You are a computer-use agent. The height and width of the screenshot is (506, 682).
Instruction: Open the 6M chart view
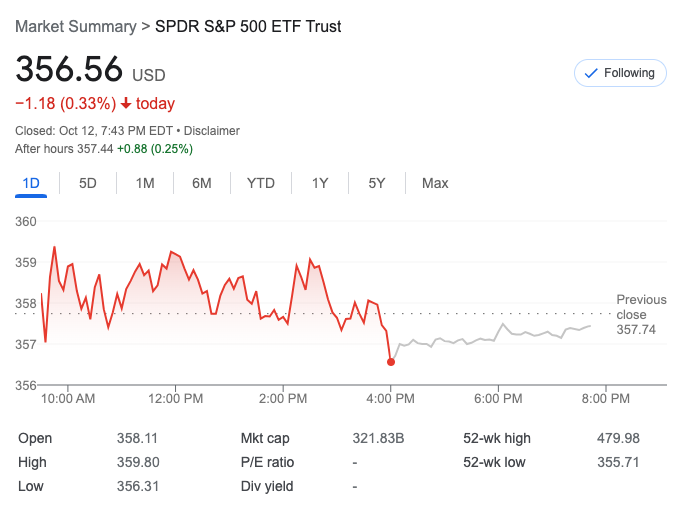[x=202, y=183]
